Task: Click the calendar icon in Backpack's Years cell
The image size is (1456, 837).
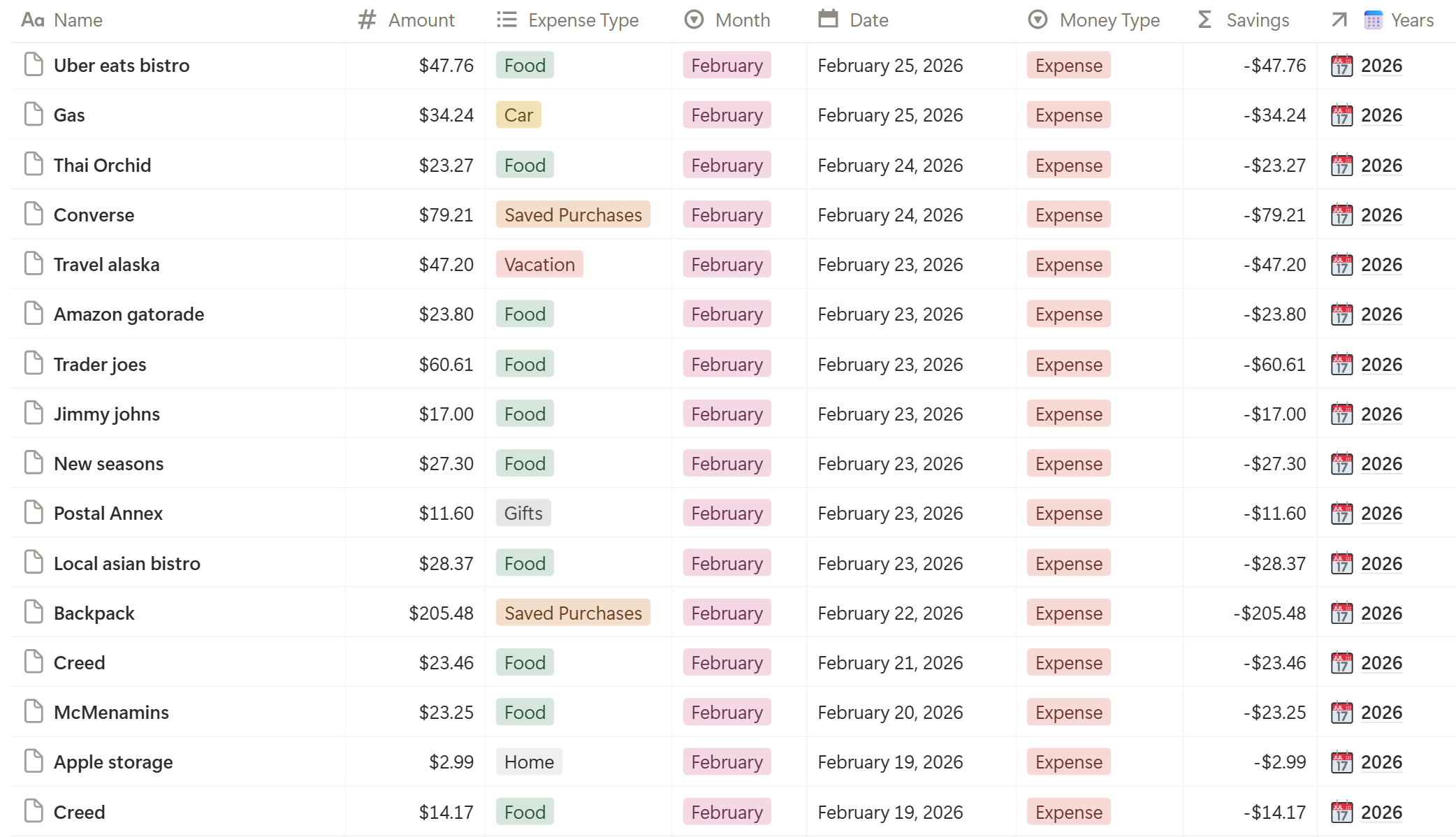Action: point(1341,613)
